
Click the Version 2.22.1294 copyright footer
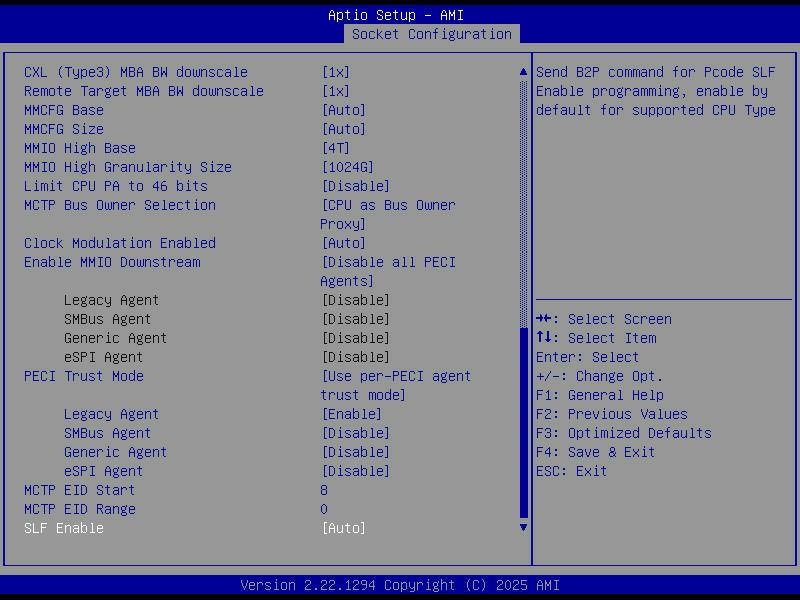400,585
